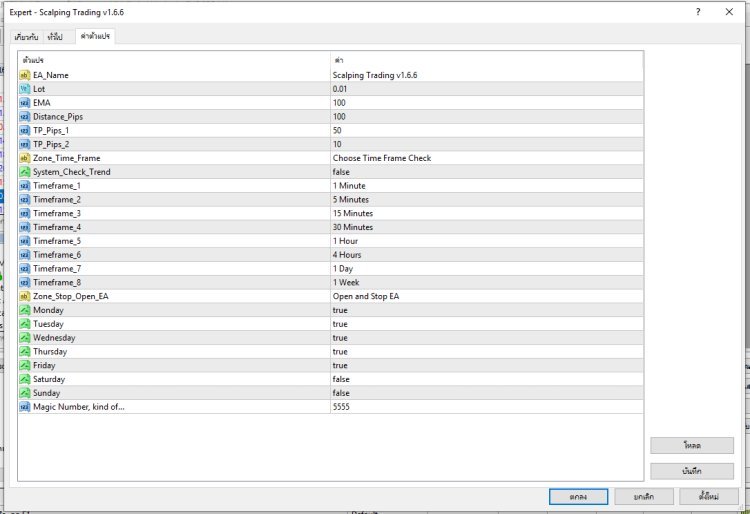Toggle the Monday value set to true

tap(340, 310)
